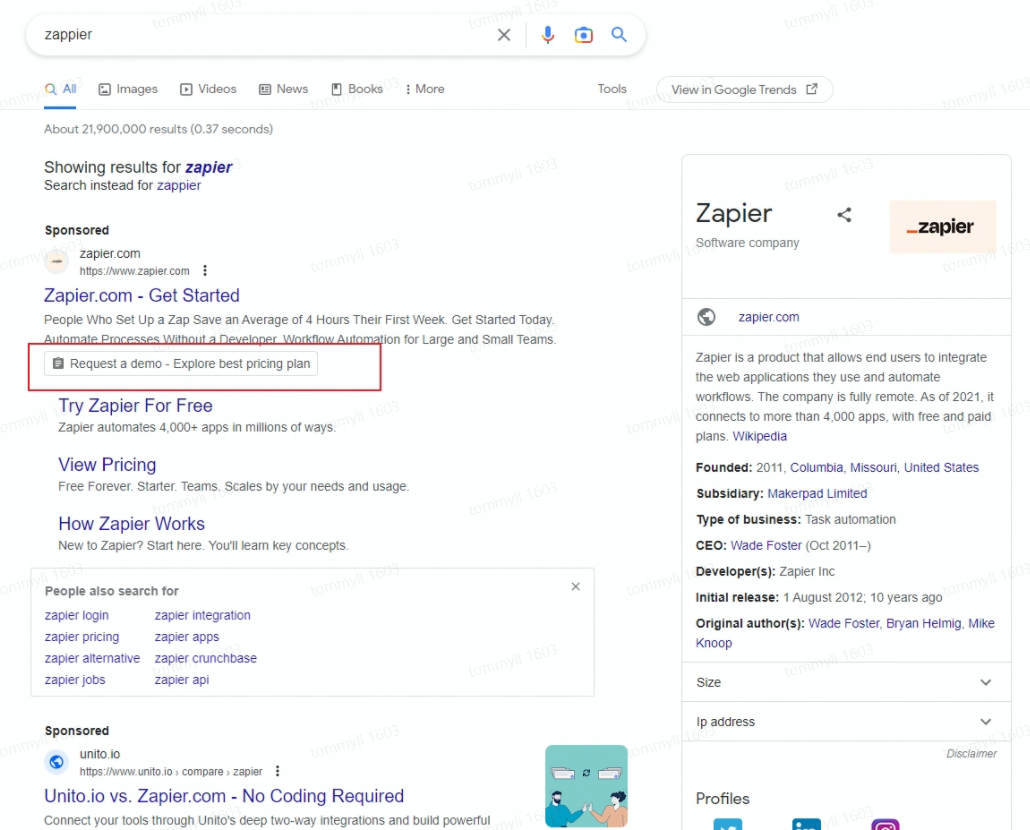Switch to the Videos tab
Viewport: 1030px width, 830px height.
tap(208, 89)
